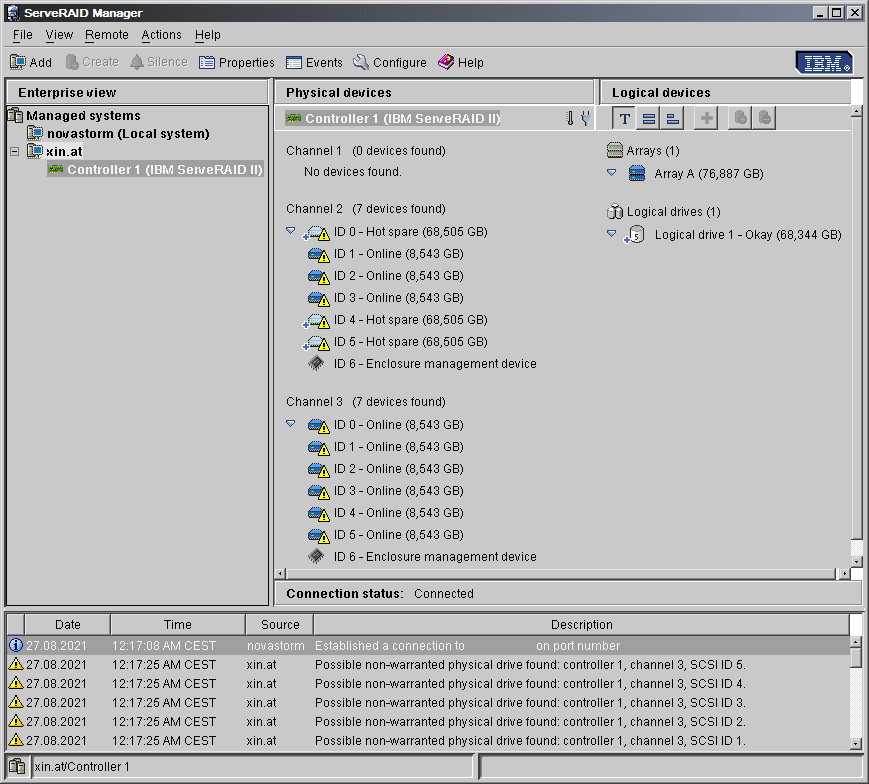This screenshot has width=869, height=784.
Task: Click the Array A blue disk icon
Action: (637, 173)
